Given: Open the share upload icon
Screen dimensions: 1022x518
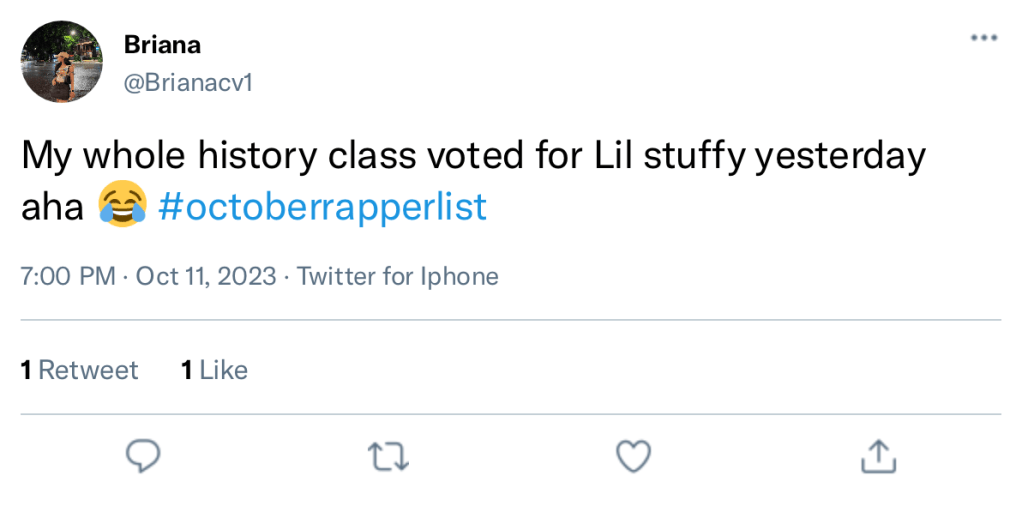Looking at the screenshot, I should [x=878, y=457].
